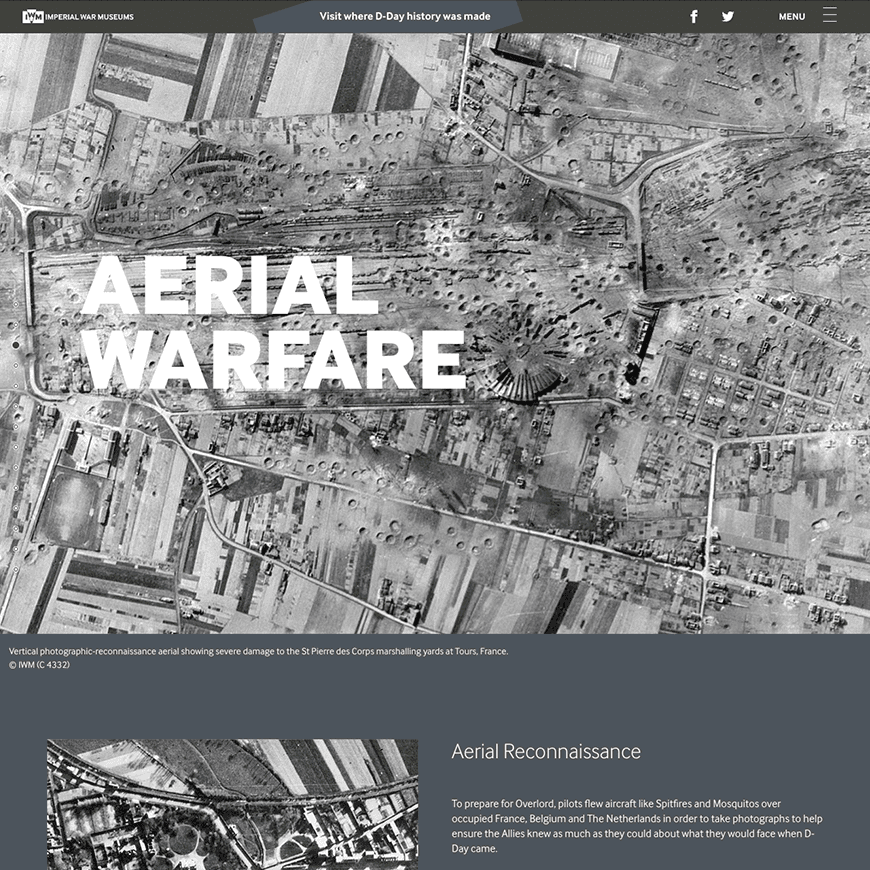Viewport: 870px width, 870px height.
Task: Jump to the topmost section navigation dot
Action: (x=16, y=305)
